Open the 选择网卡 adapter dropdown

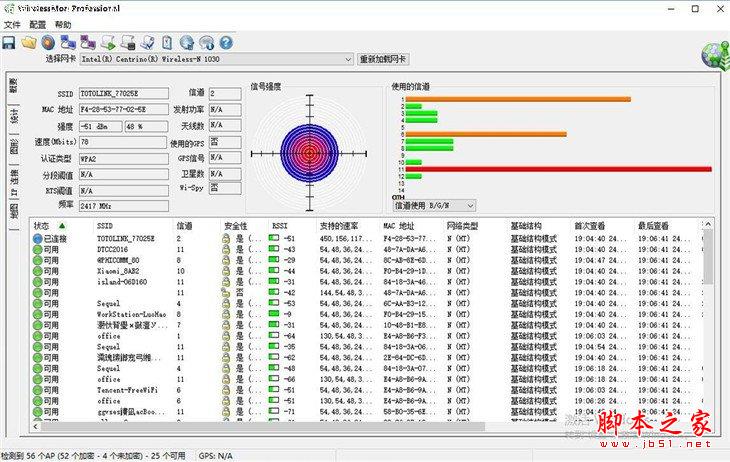click(x=216, y=59)
